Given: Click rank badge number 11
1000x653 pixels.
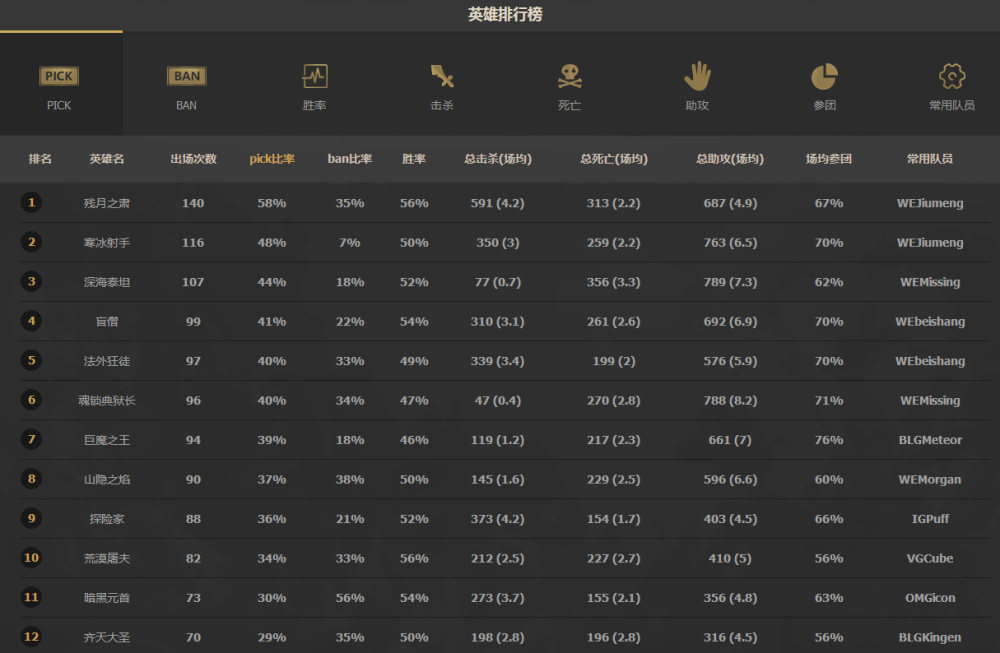Looking at the screenshot, I should [x=31, y=598].
